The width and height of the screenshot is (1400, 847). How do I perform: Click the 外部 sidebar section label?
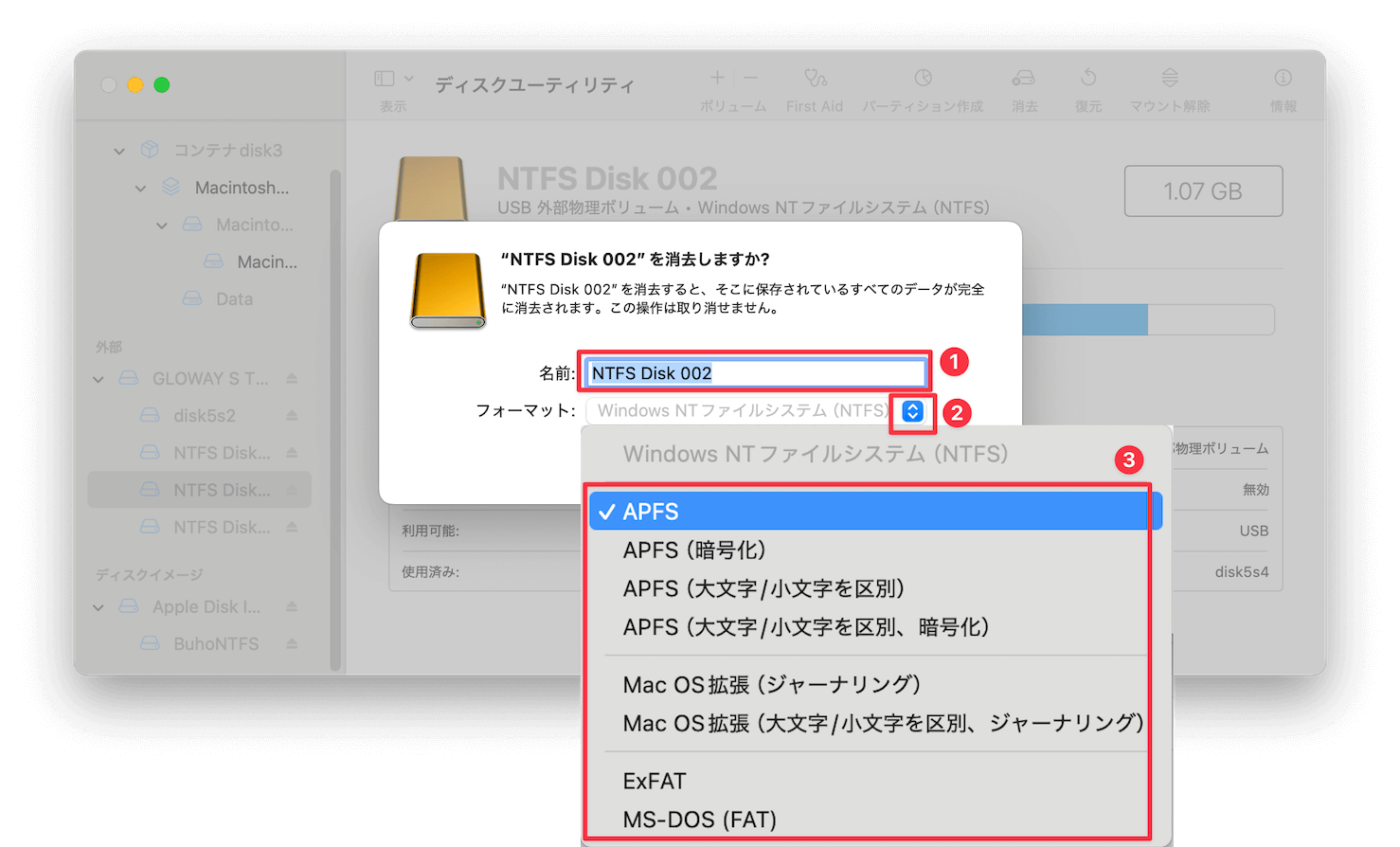[x=109, y=347]
